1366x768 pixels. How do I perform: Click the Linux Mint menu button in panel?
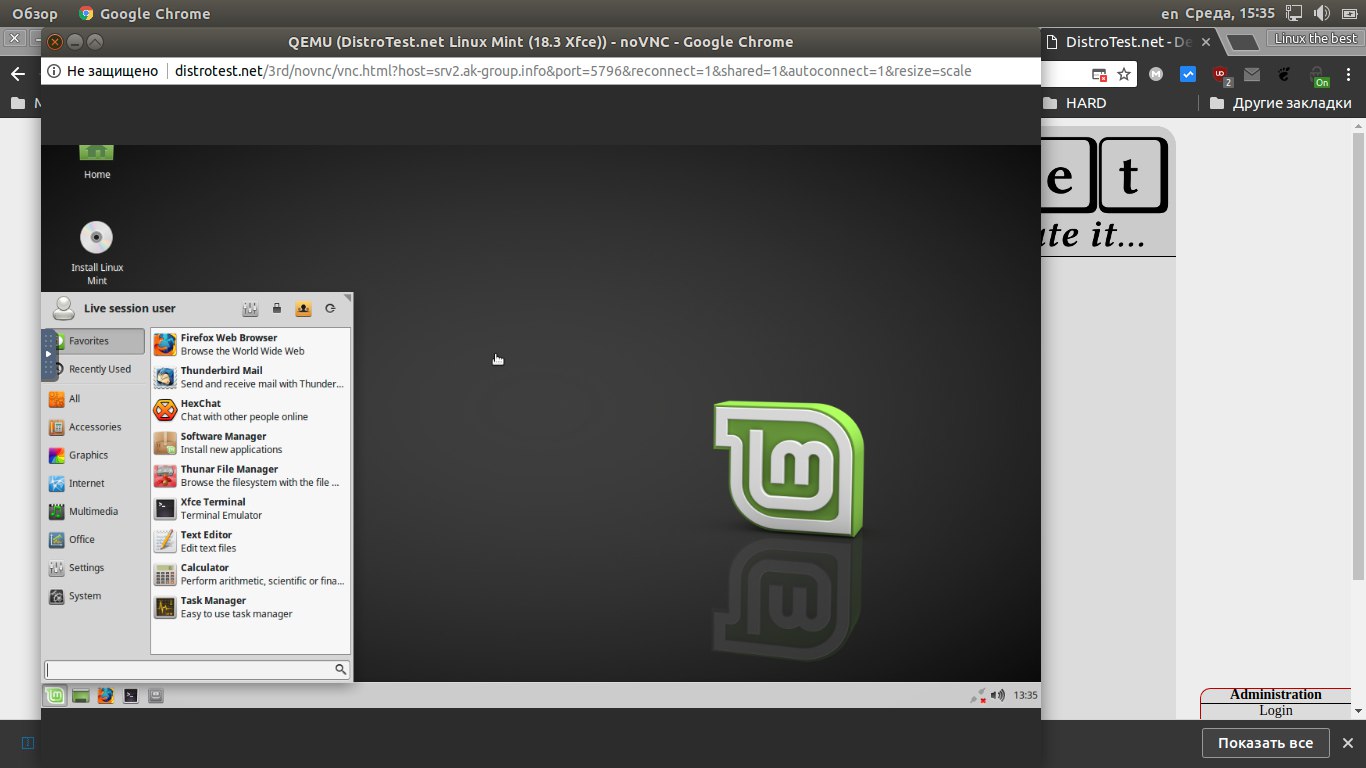[x=56, y=696]
